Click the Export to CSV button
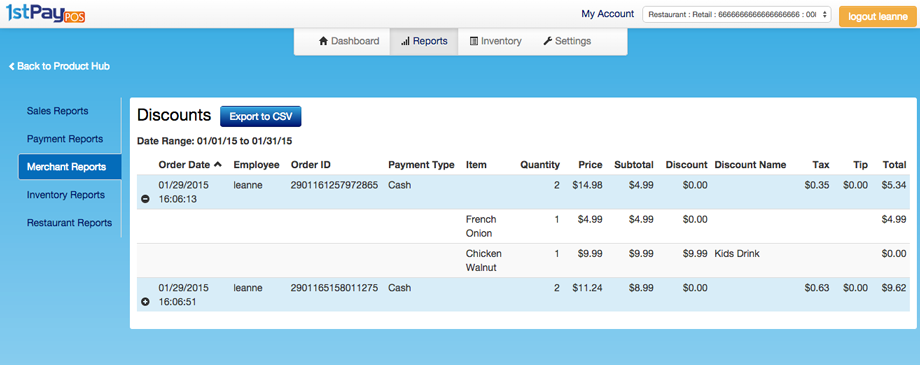Screen dimensions: 920x365 coord(261,116)
